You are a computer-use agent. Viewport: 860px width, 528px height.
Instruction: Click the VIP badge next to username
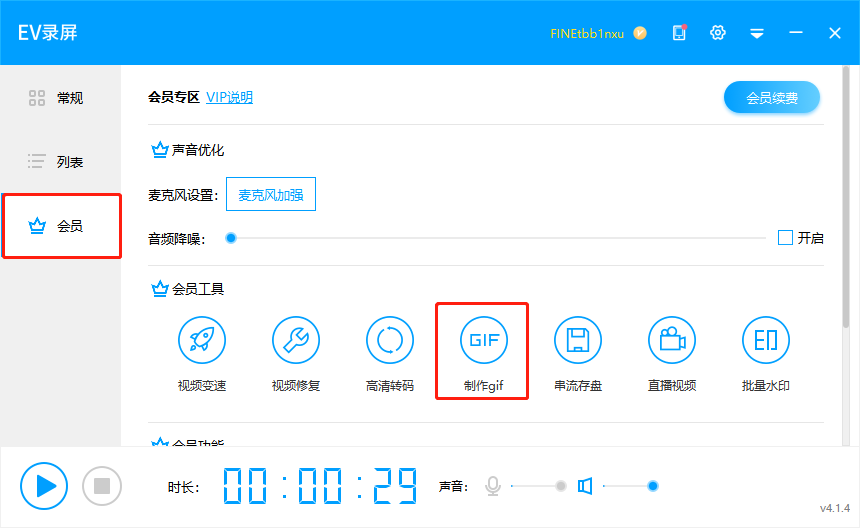[x=640, y=33]
